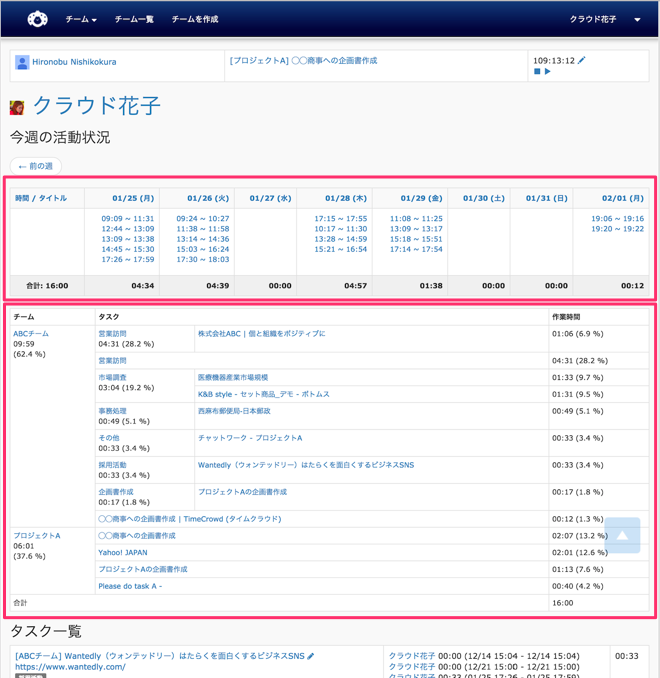
Task: Click クラウド花子 profile picture beside heading
Action: pos(17,107)
